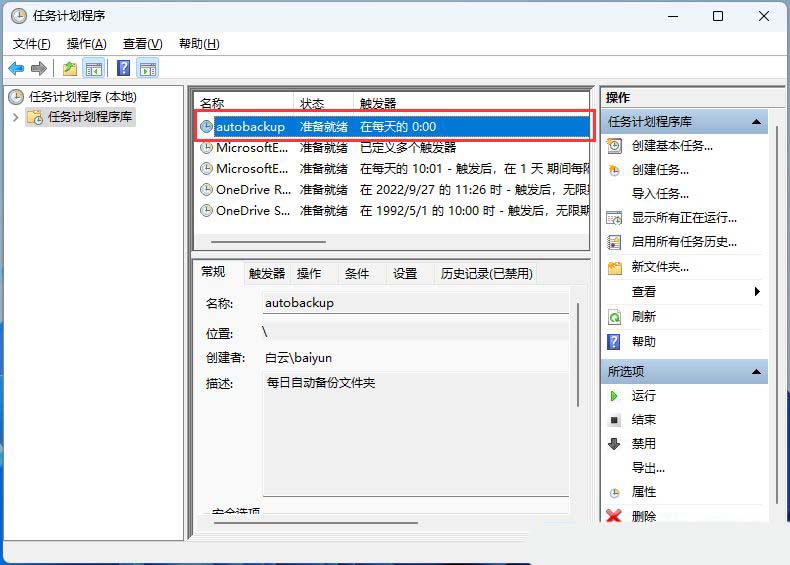The width and height of the screenshot is (790, 565).
Task: Select the OneDrive S... task row
Action: click(394, 210)
